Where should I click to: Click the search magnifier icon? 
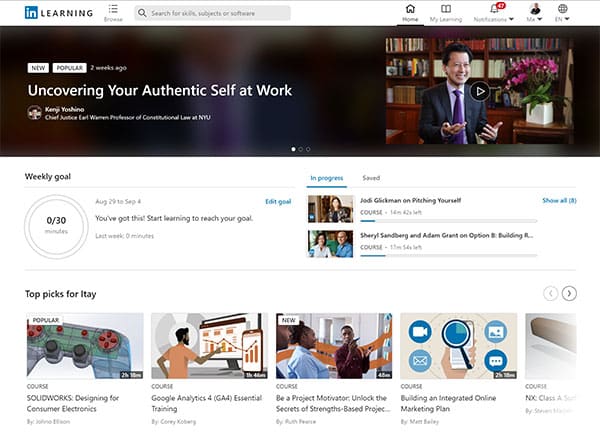(x=142, y=13)
